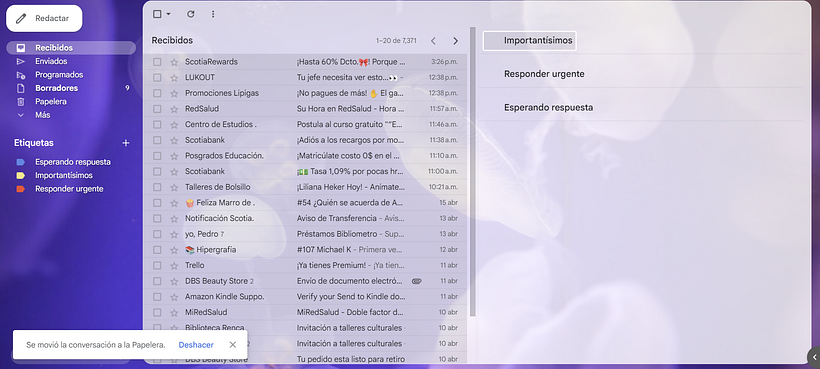This screenshot has width=820, height=369.
Task: Expand the Más sidebar section
Action: (x=42, y=115)
